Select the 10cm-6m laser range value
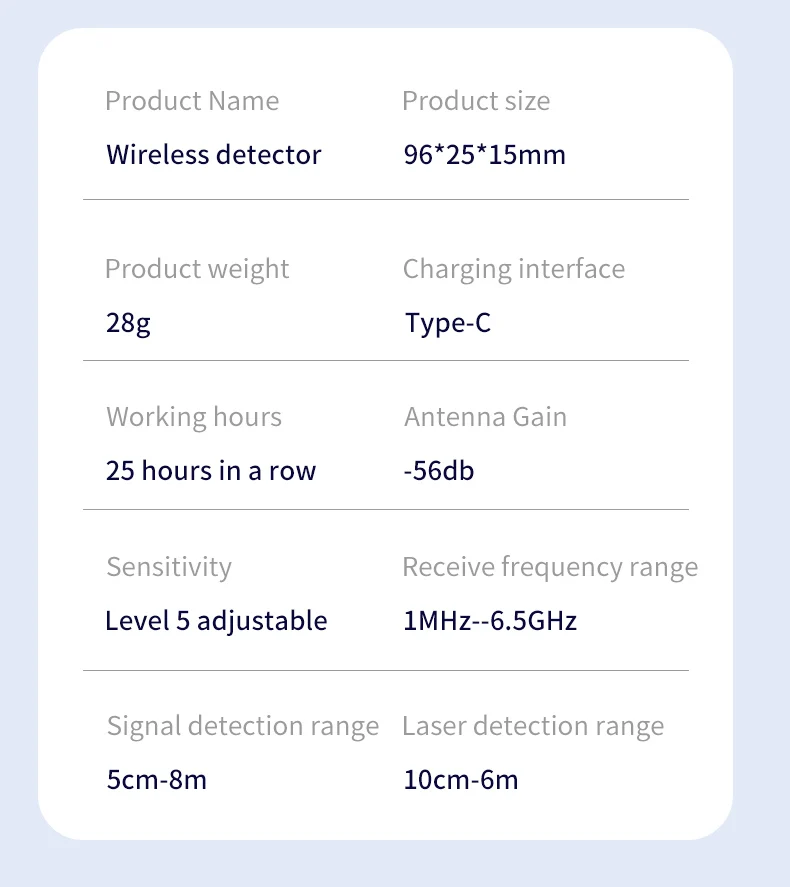This screenshot has height=887, width=790. [x=461, y=779]
